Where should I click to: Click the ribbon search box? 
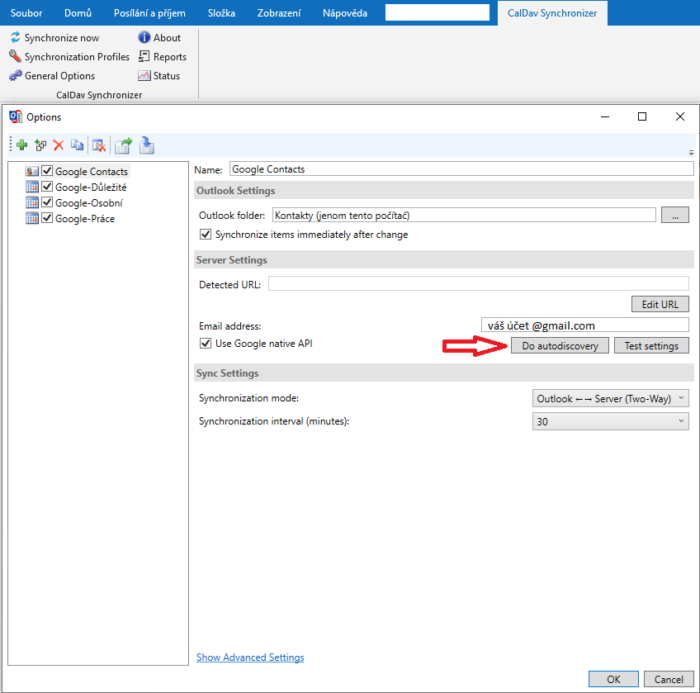click(x=437, y=12)
